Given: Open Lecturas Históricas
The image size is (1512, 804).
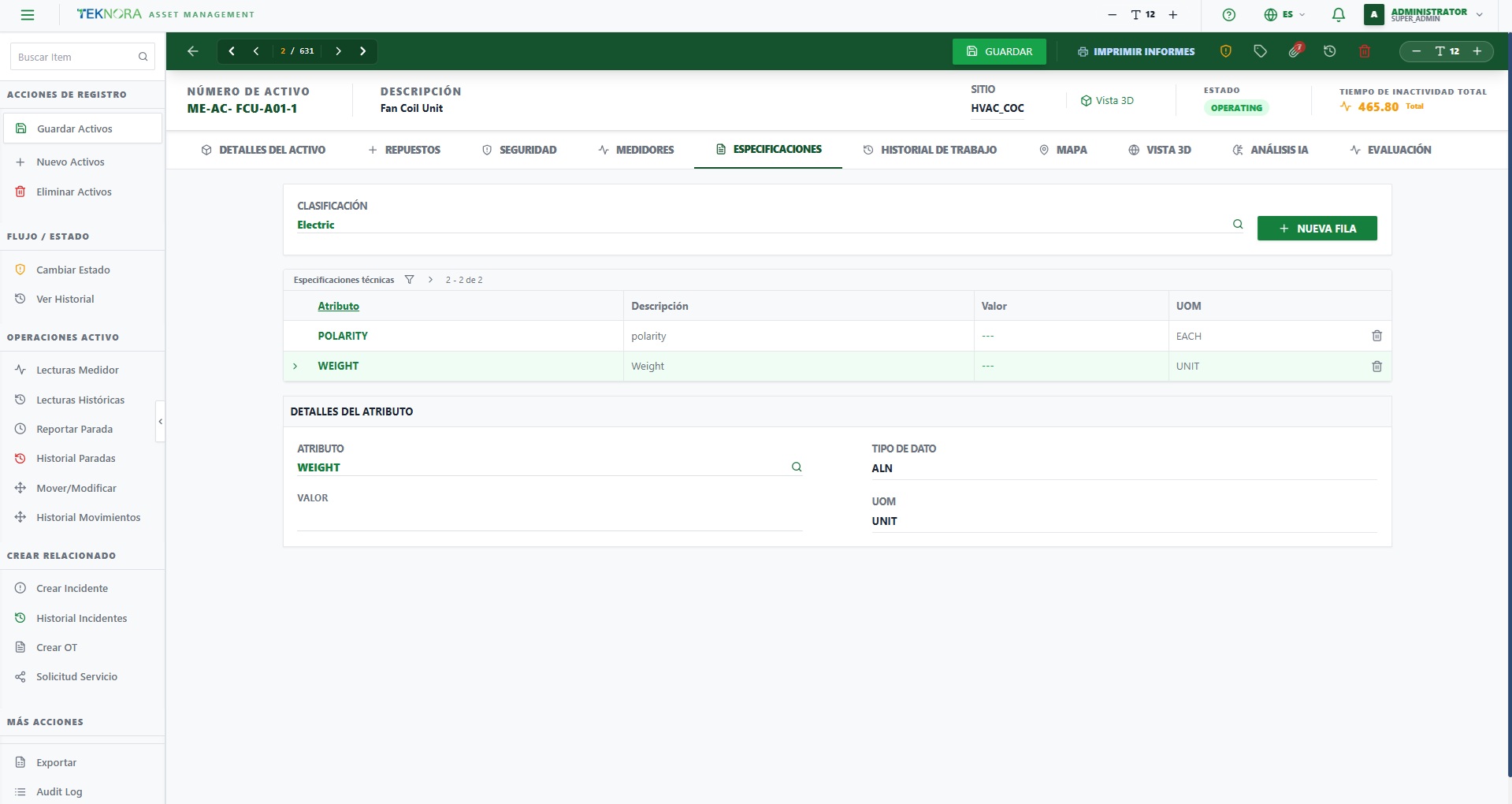Looking at the screenshot, I should [80, 400].
